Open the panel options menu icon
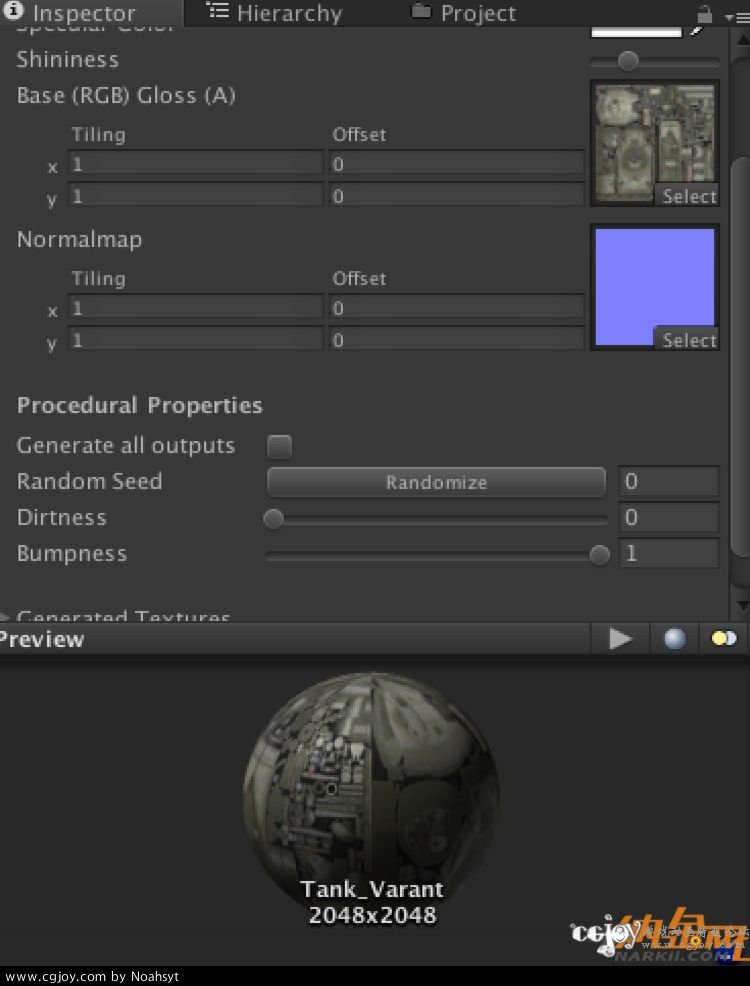Viewport: 750px width, 986px height. point(737,16)
